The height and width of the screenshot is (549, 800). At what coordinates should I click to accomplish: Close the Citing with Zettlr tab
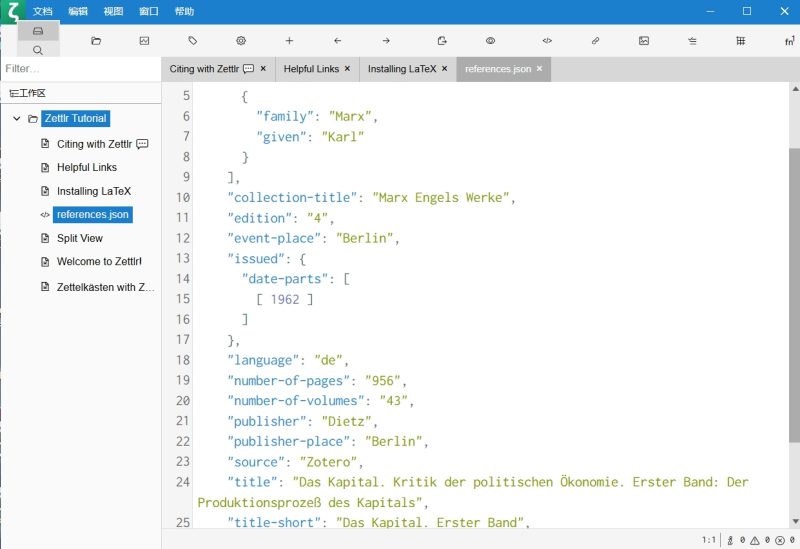[x=263, y=68]
